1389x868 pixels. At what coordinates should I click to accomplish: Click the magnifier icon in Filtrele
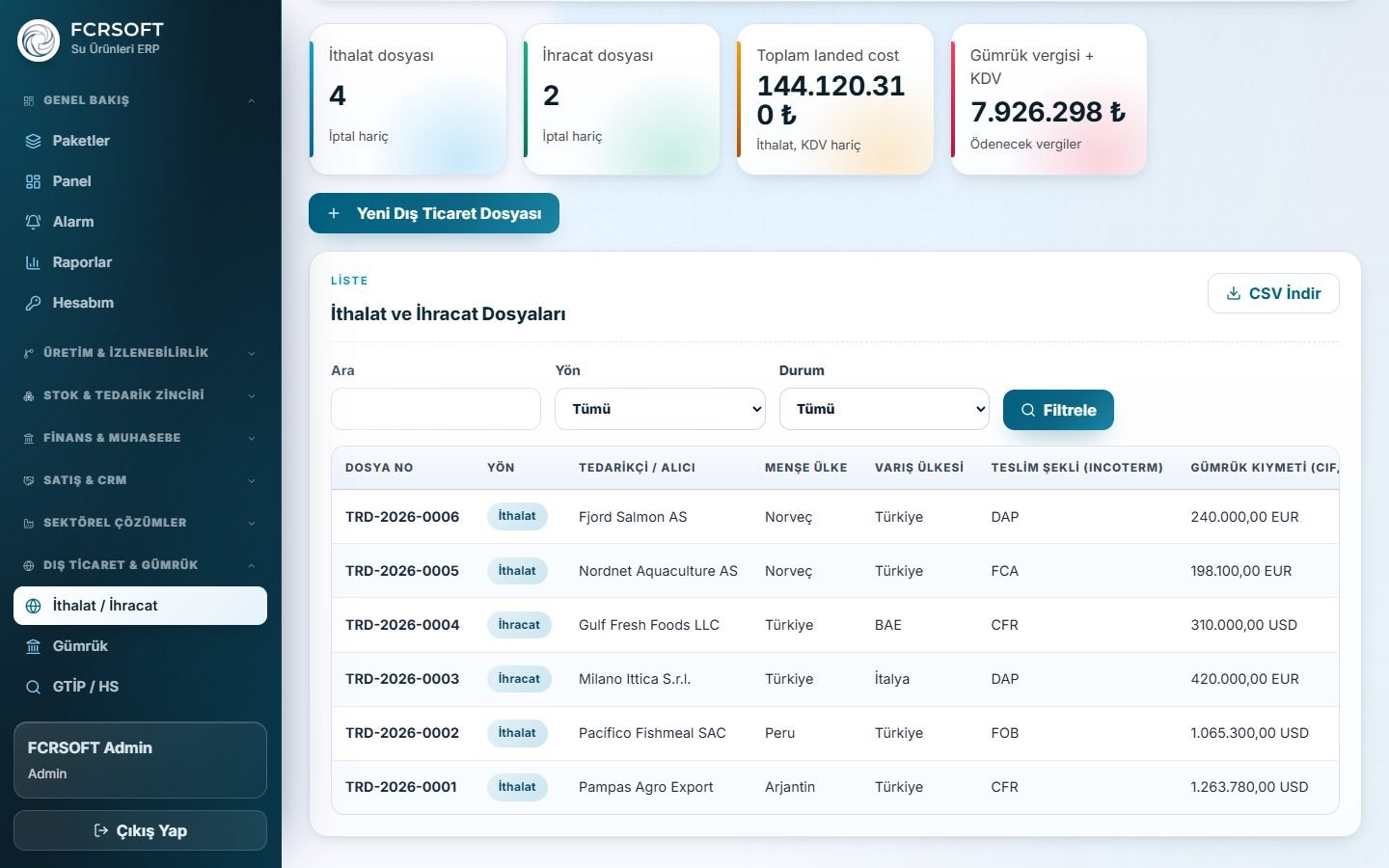tap(1028, 410)
